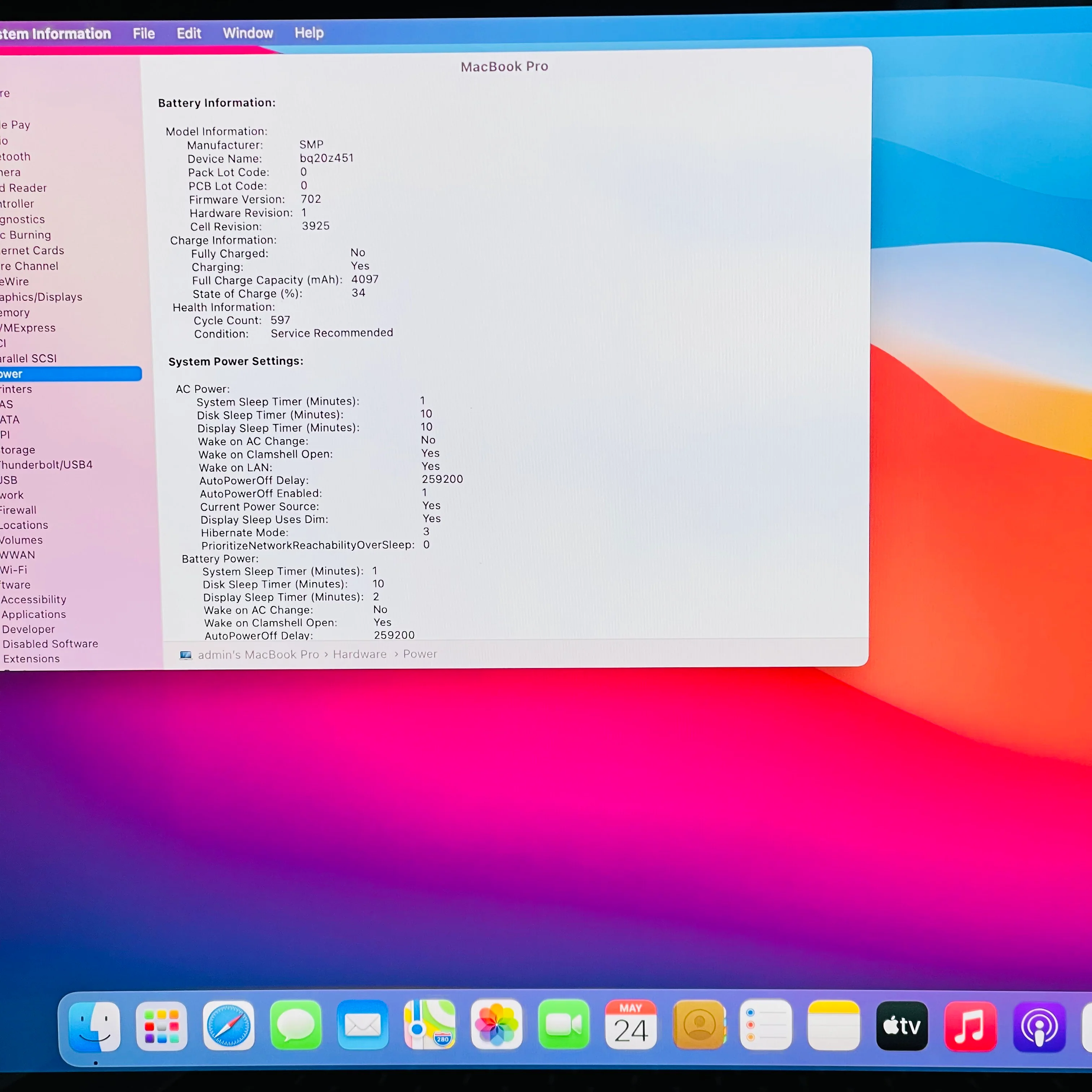Click the cycle count value 597
Screen dimensions: 1092x1092
280,320
